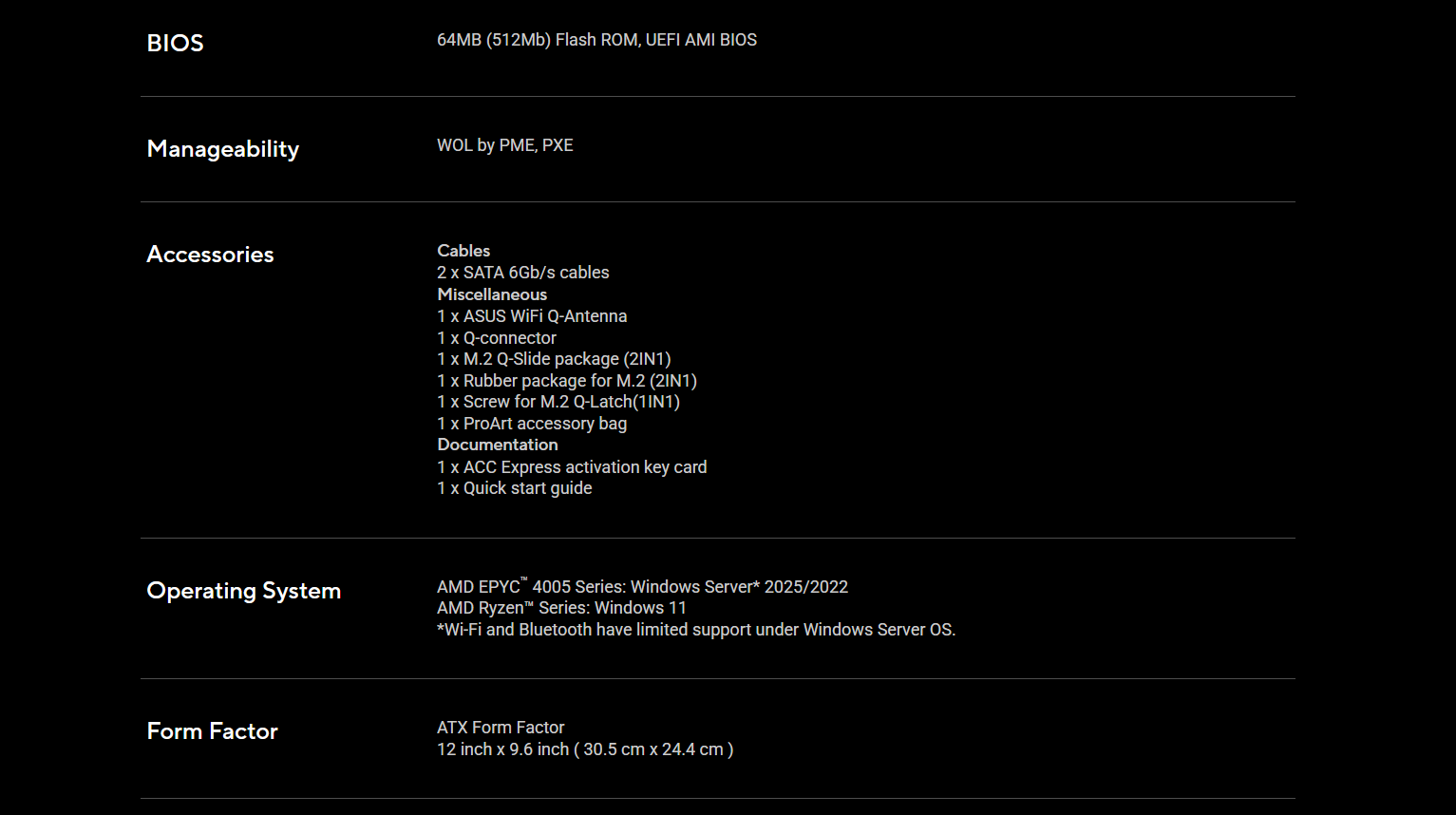Click the ProArt accessory bag line
The height and width of the screenshot is (815, 1456).
point(532,424)
